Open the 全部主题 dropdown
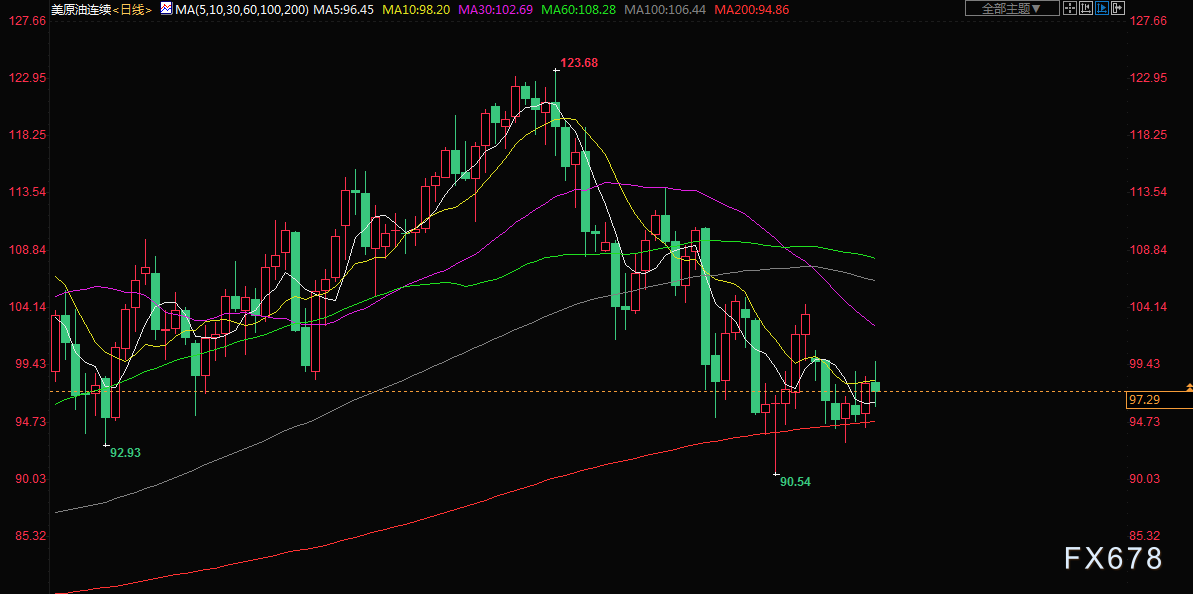Image resolution: width=1193 pixels, height=594 pixels. coord(1012,8)
